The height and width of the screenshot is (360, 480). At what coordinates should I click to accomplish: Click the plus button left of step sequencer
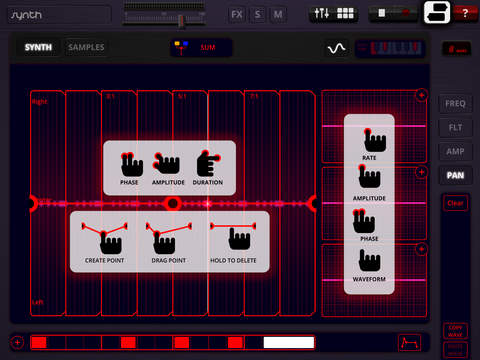coord(17,343)
